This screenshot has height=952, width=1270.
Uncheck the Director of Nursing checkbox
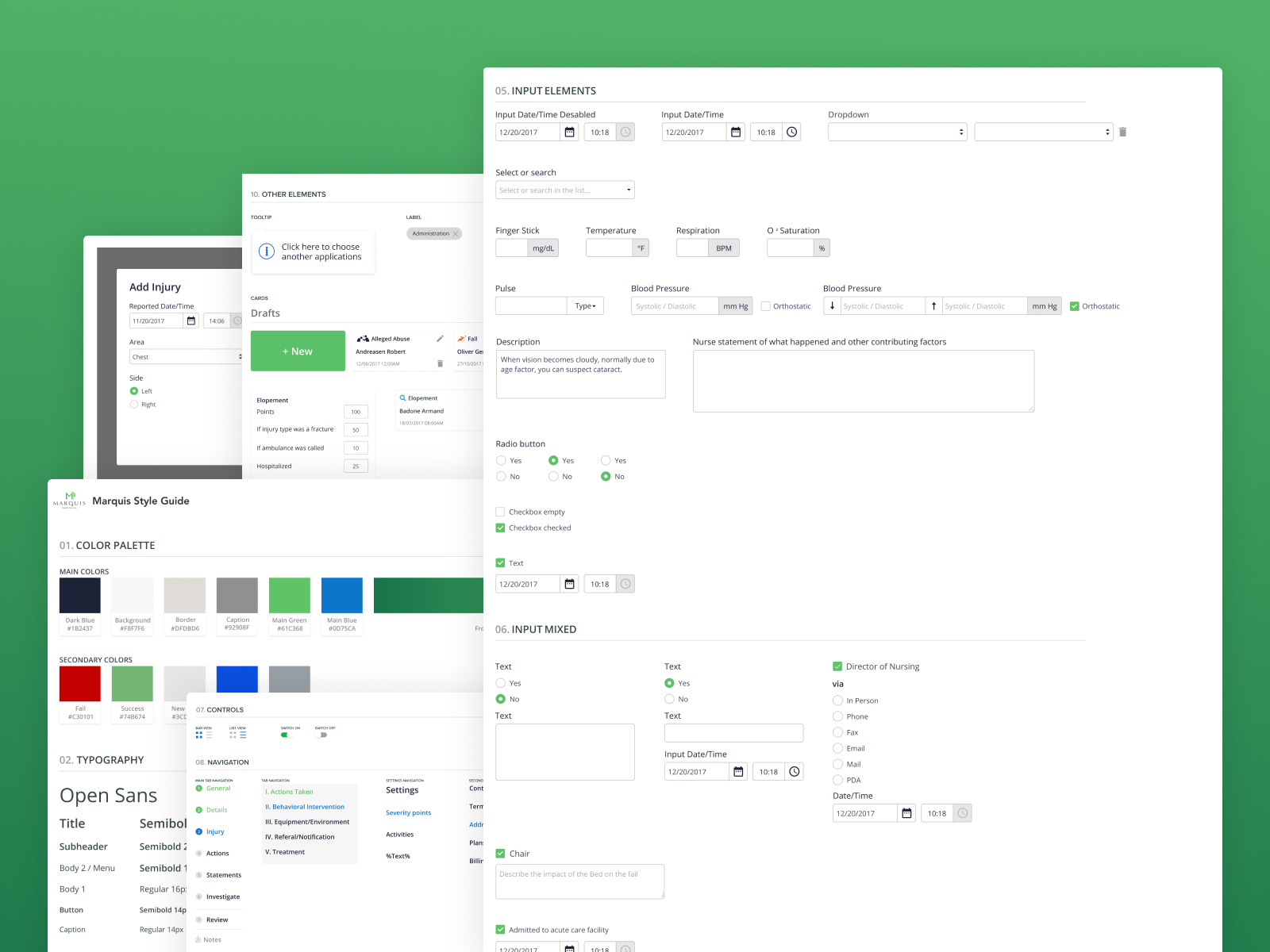837,666
